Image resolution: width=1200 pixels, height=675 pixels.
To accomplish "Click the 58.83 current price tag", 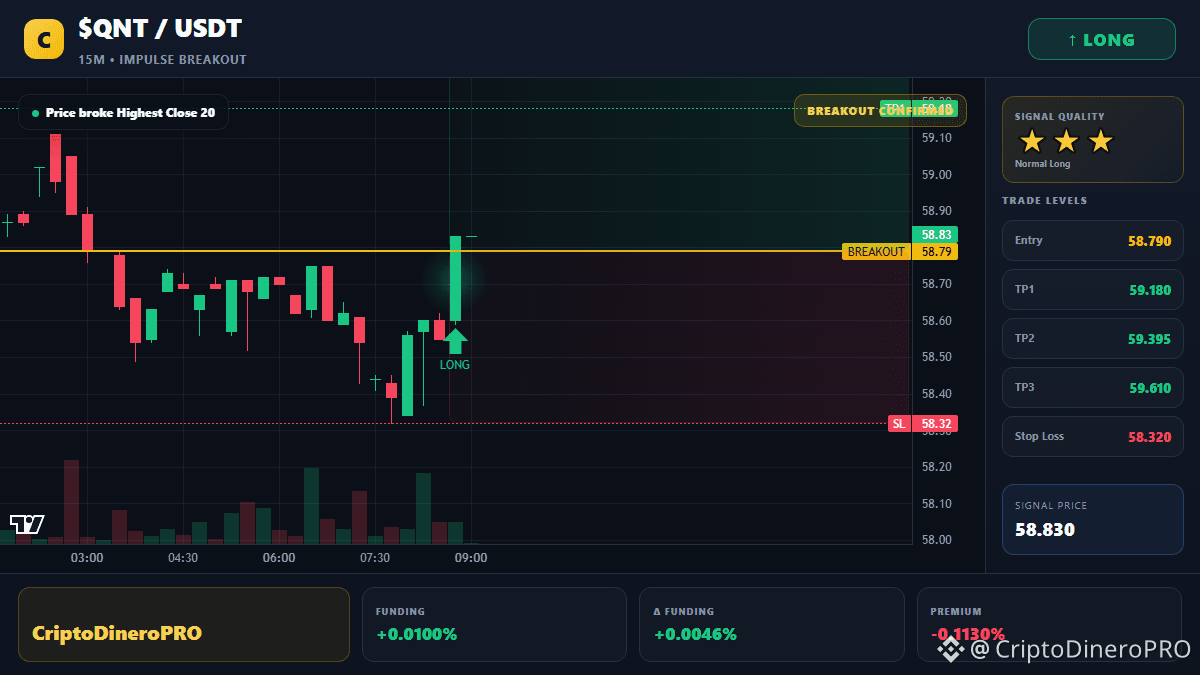I will pyautogui.click(x=935, y=235).
